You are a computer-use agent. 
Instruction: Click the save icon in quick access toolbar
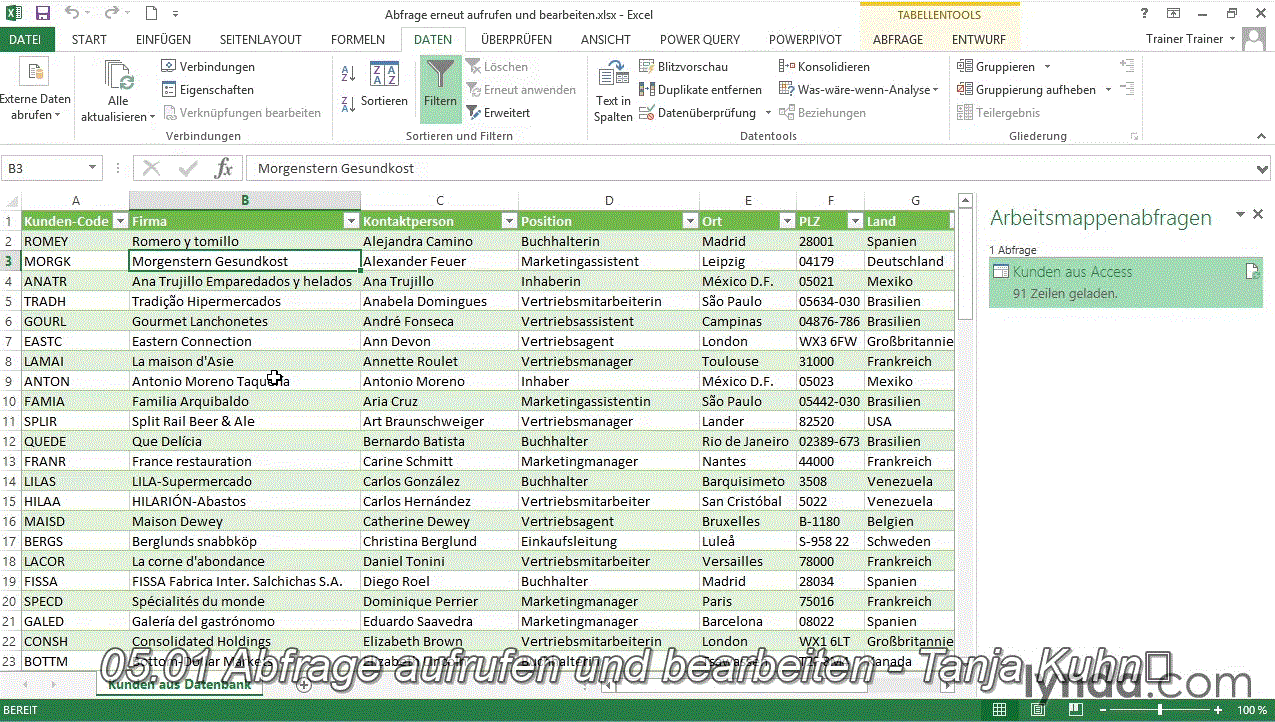click(43, 13)
